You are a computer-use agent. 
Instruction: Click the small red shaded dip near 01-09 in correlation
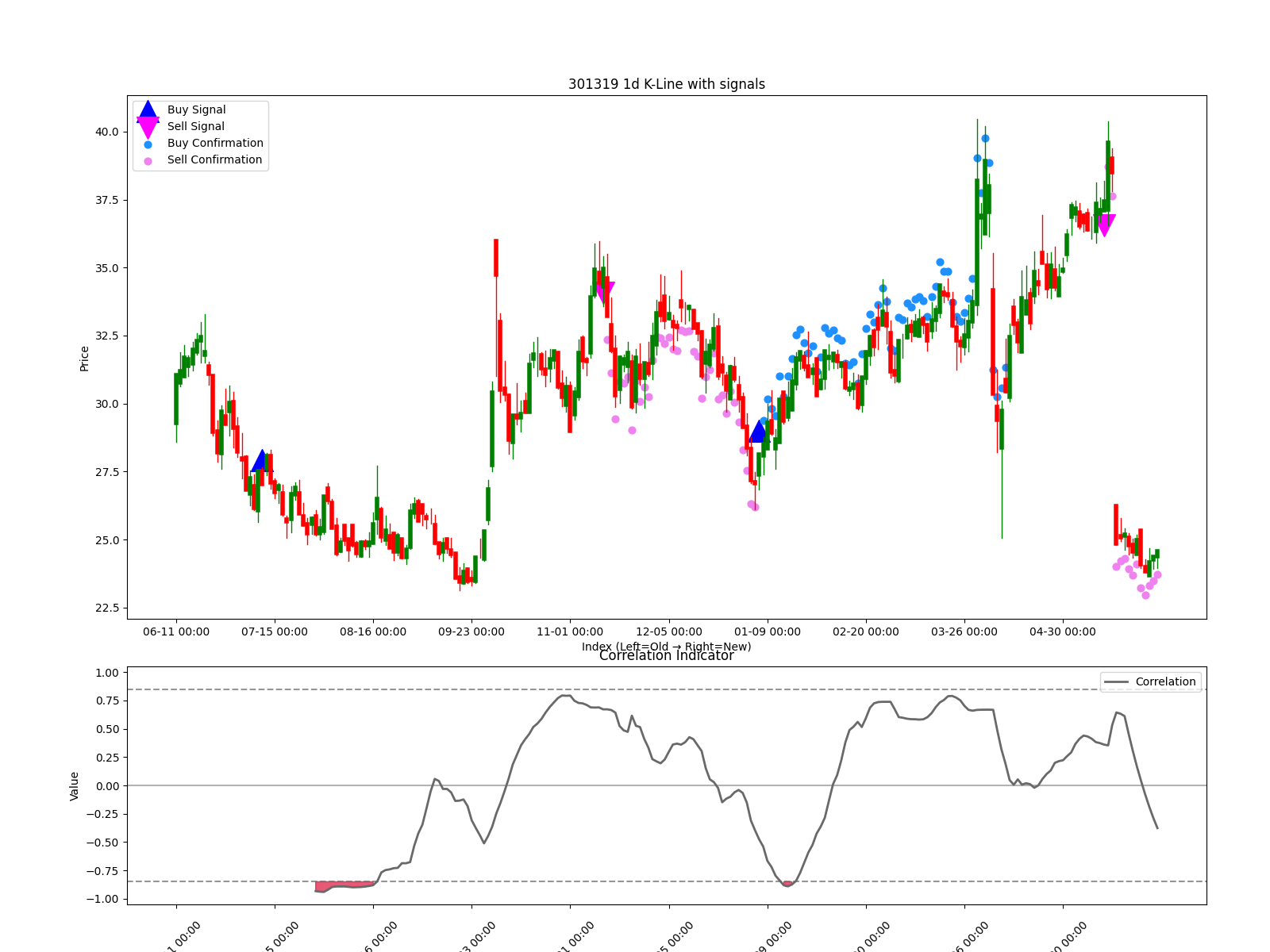coord(787,884)
